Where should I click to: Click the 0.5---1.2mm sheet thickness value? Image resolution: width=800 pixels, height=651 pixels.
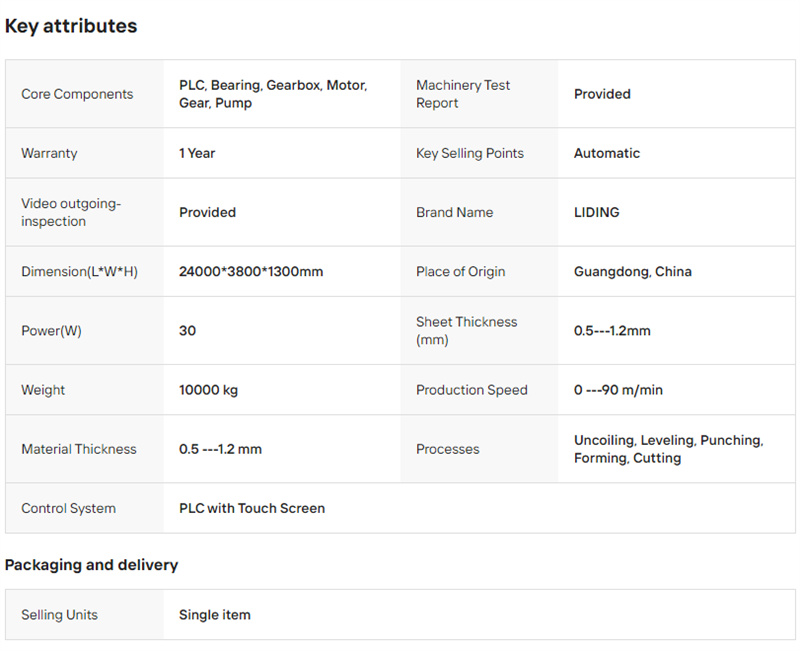(612, 331)
